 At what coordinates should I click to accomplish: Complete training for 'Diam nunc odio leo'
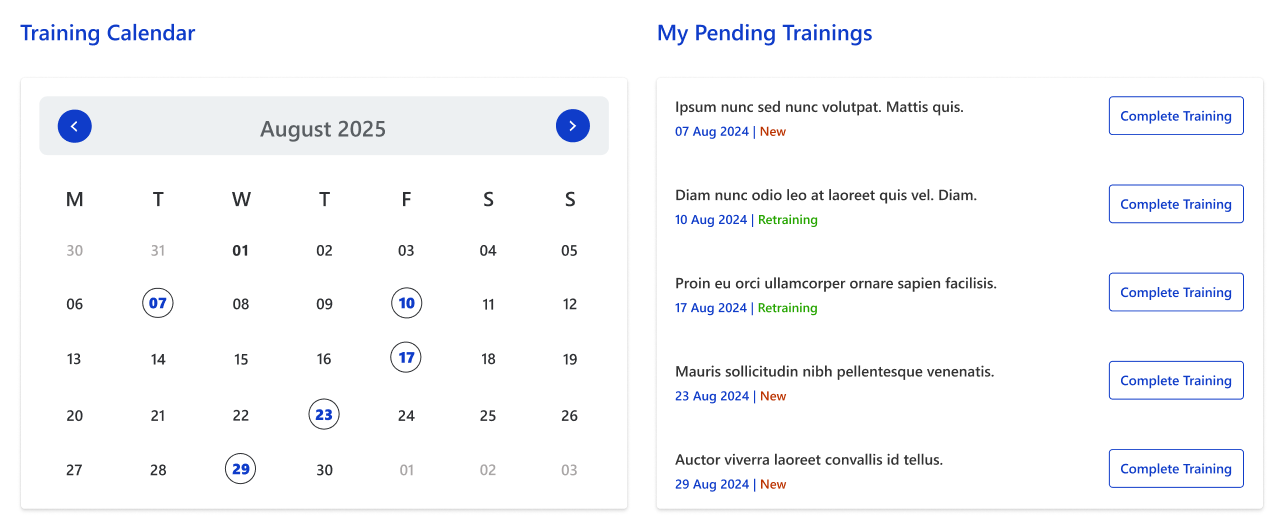pos(1175,204)
